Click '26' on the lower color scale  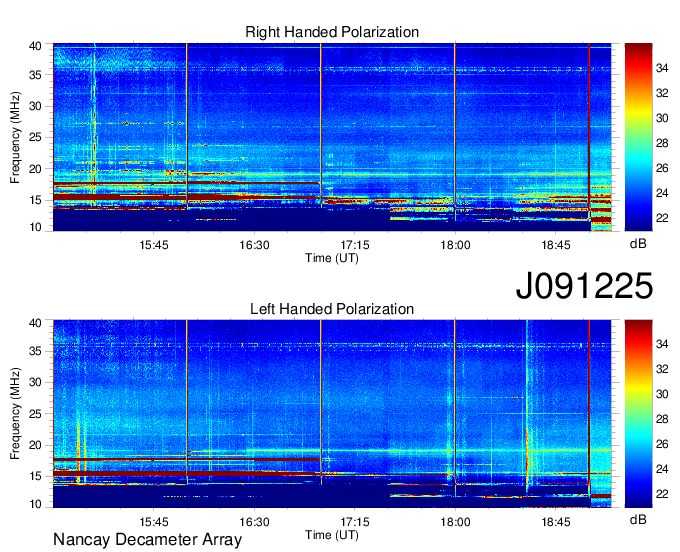662,444
